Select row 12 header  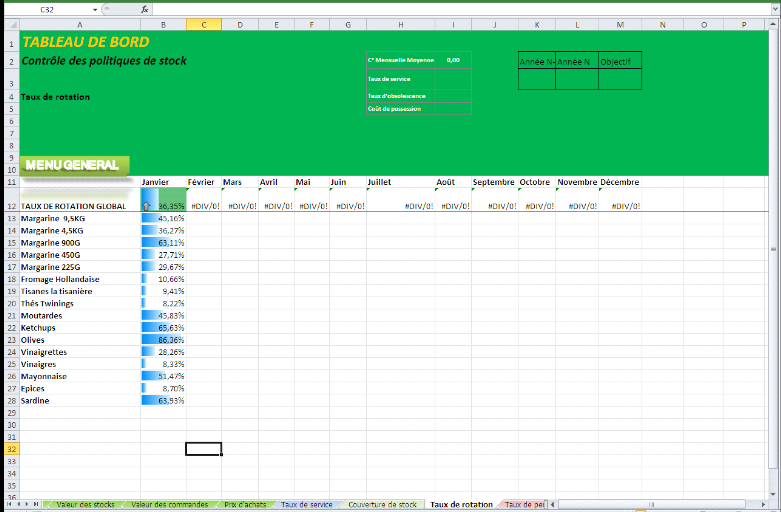pyautogui.click(x=10, y=206)
